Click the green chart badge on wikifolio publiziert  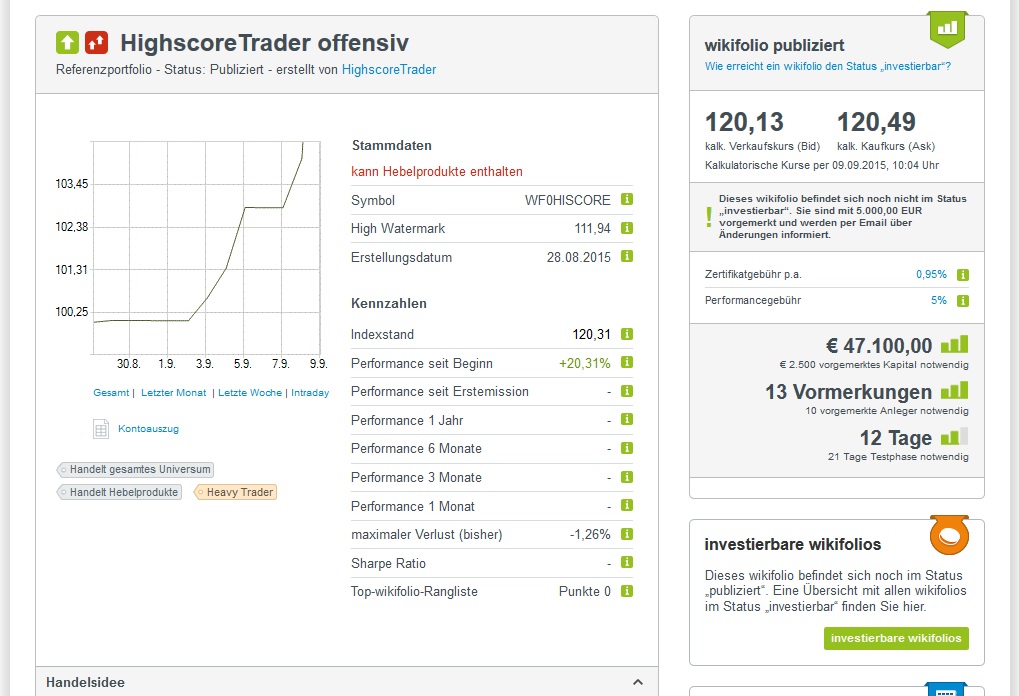(948, 29)
